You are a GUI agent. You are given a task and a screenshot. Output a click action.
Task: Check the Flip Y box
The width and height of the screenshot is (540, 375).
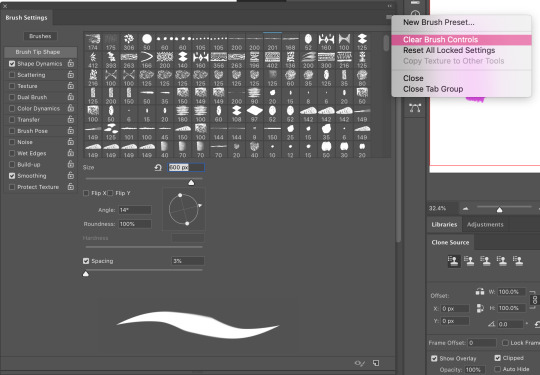(110, 193)
